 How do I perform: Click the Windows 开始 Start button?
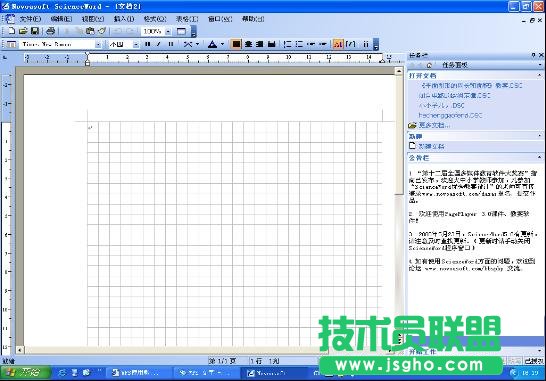24,373
